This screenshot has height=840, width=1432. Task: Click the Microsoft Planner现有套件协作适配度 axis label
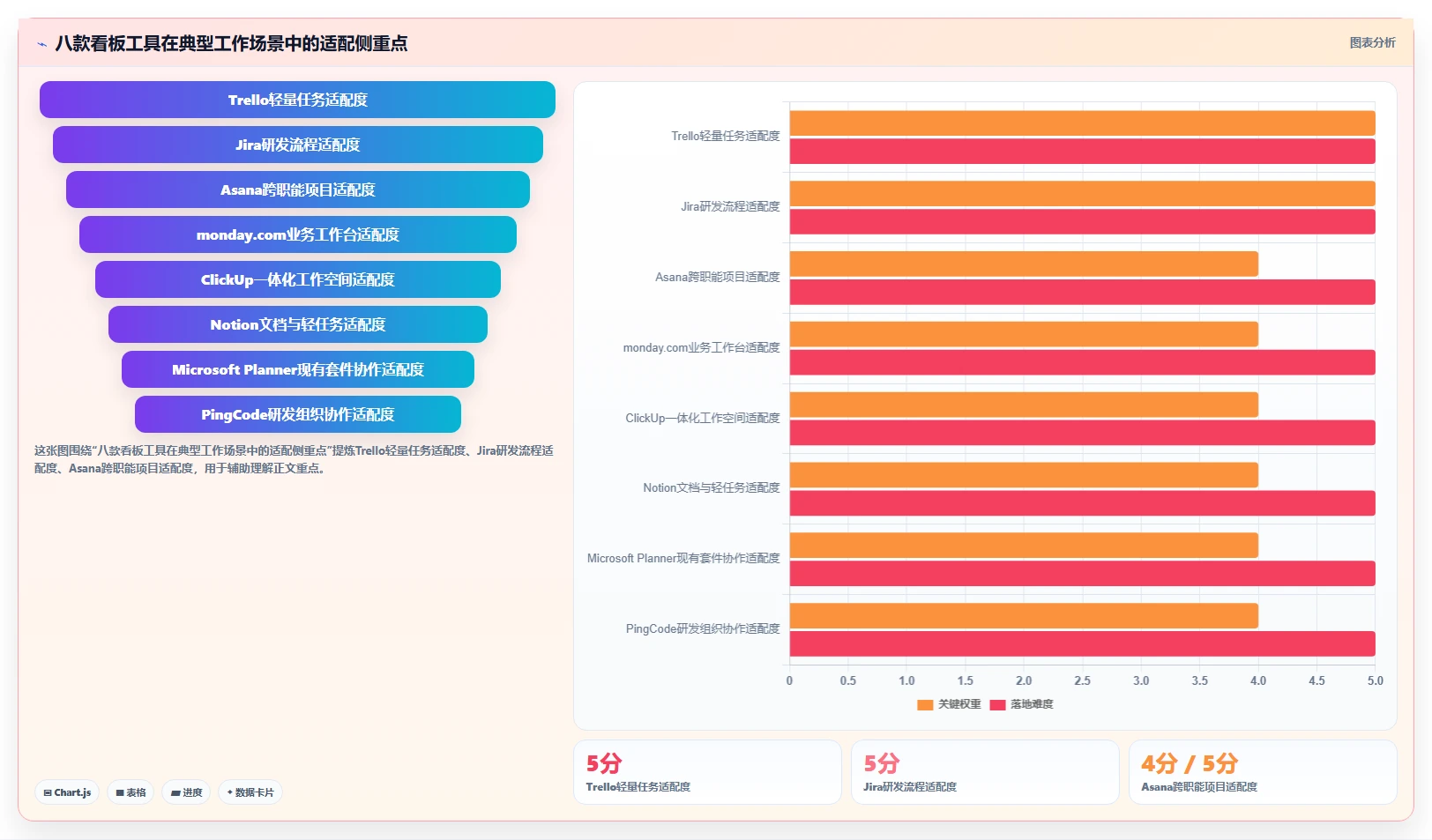pyautogui.click(x=683, y=559)
